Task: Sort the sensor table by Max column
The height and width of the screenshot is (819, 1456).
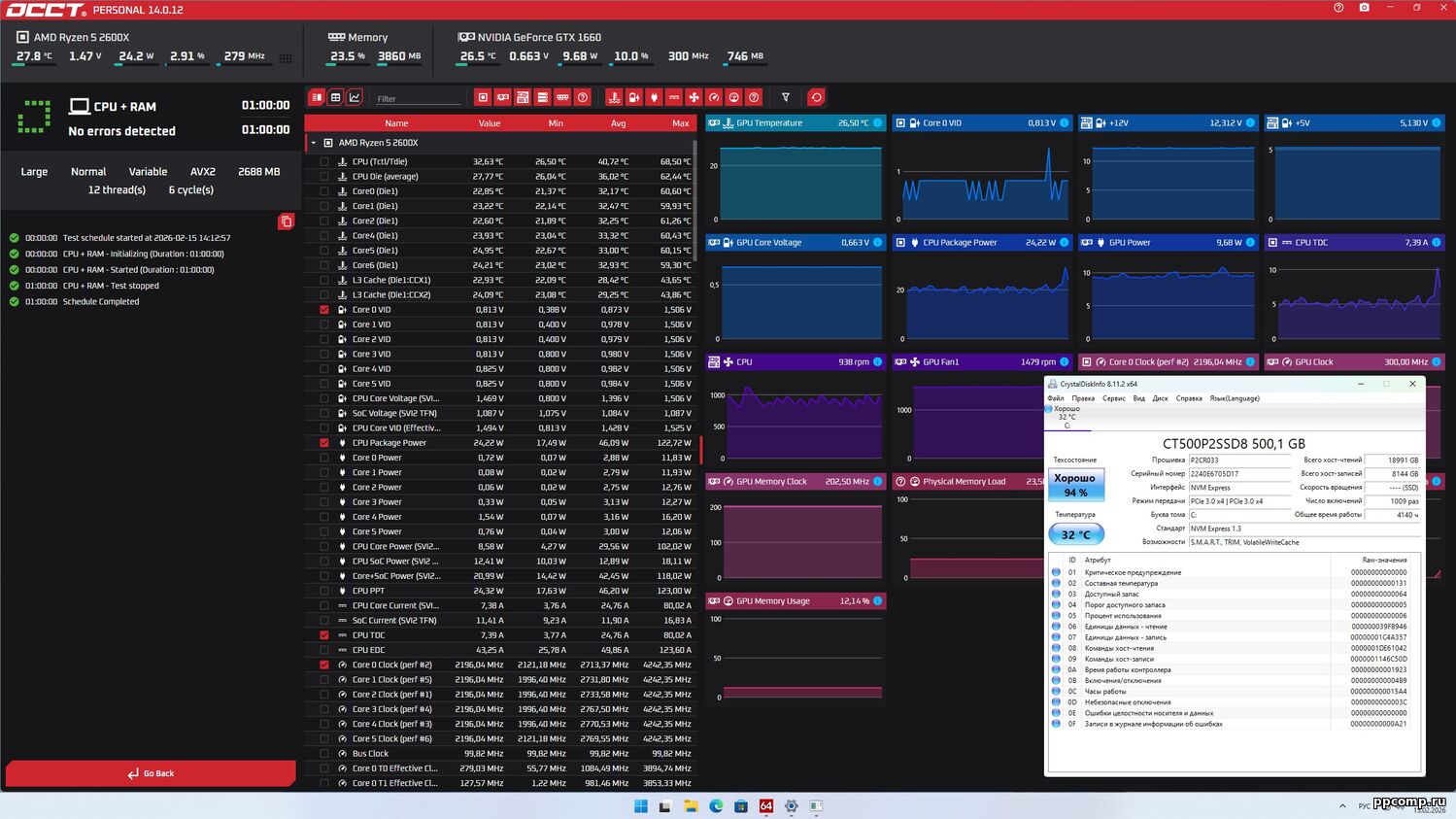Action: point(680,123)
